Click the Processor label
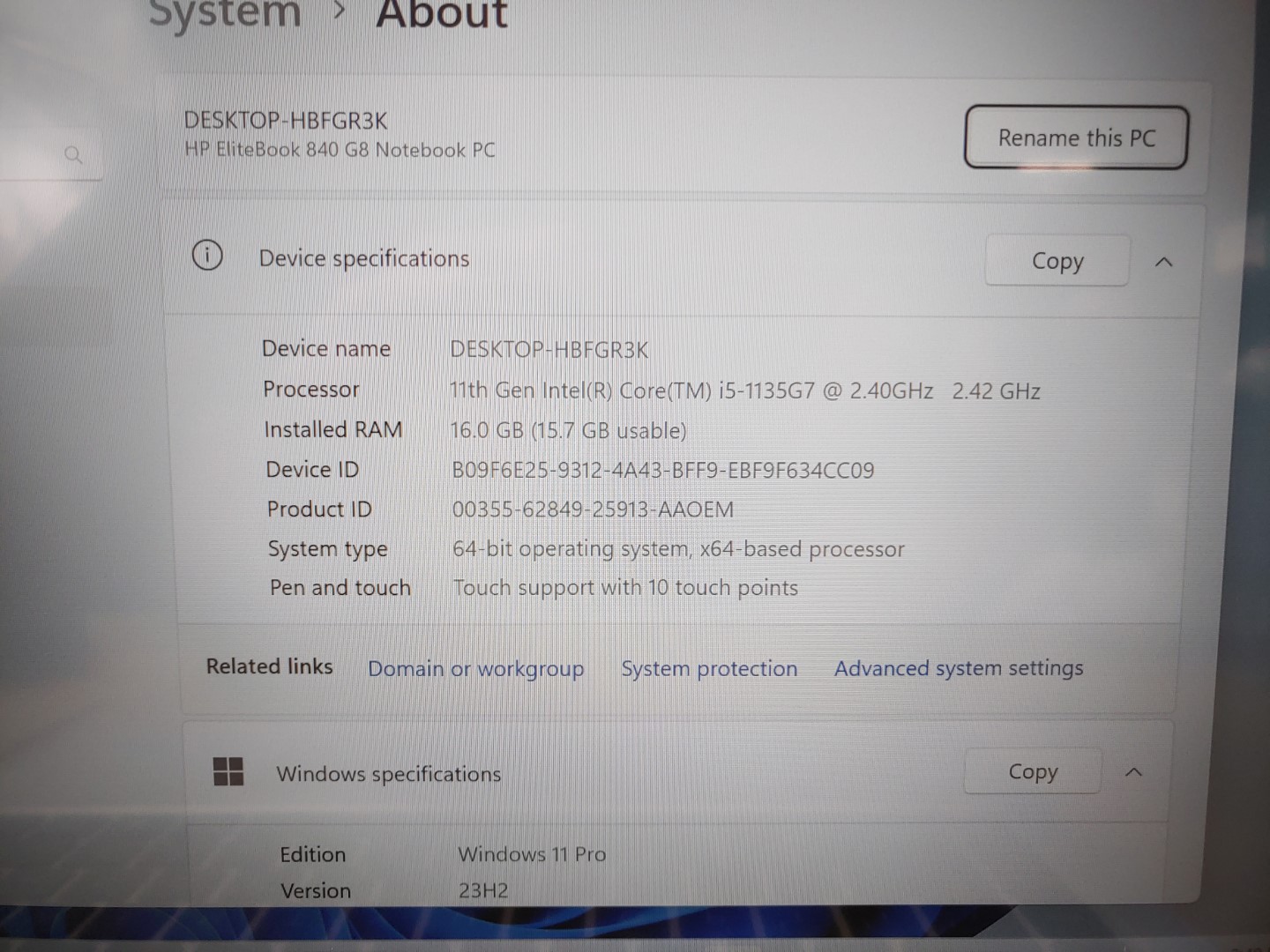1270x952 pixels. (311, 389)
